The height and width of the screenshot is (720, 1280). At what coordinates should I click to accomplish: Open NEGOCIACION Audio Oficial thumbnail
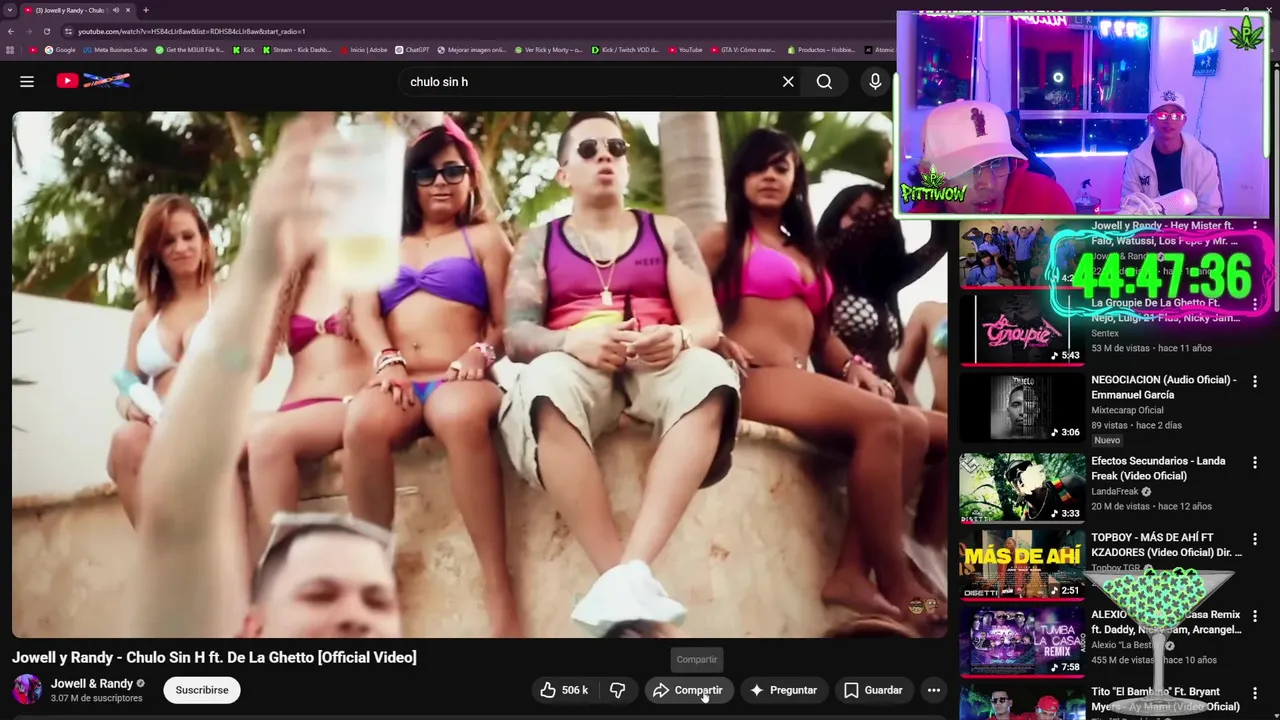pyautogui.click(x=1022, y=408)
